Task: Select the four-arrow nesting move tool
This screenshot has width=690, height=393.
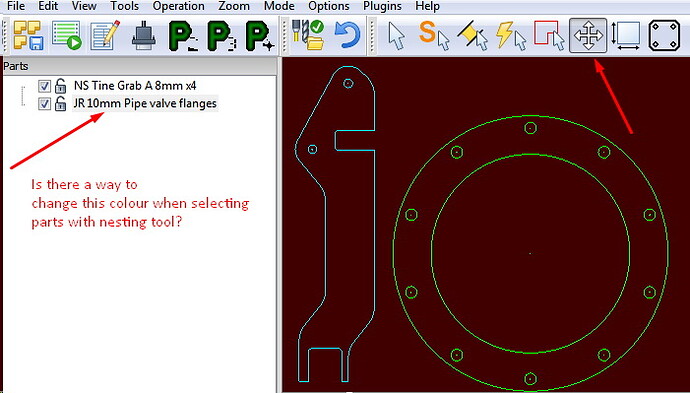Action: pos(588,35)
